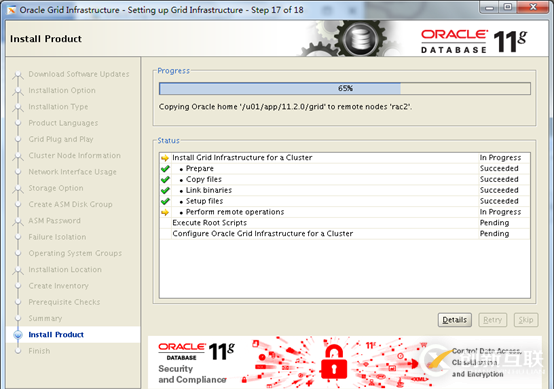This screenshot has height=389, width=554.
Task: Click the installer title bar icon
Action: click(11, 10)
